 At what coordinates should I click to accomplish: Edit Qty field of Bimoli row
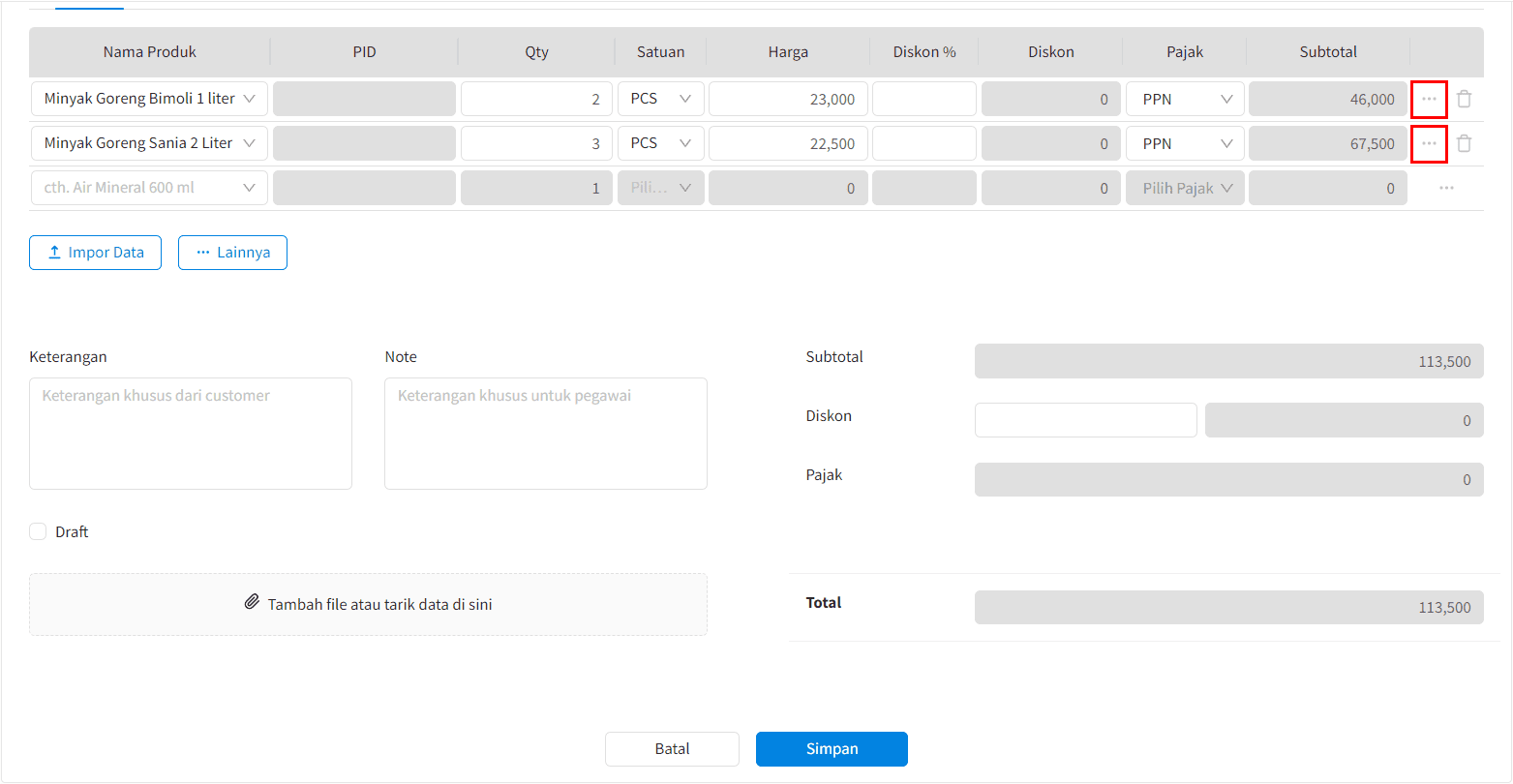click(536, 99)
